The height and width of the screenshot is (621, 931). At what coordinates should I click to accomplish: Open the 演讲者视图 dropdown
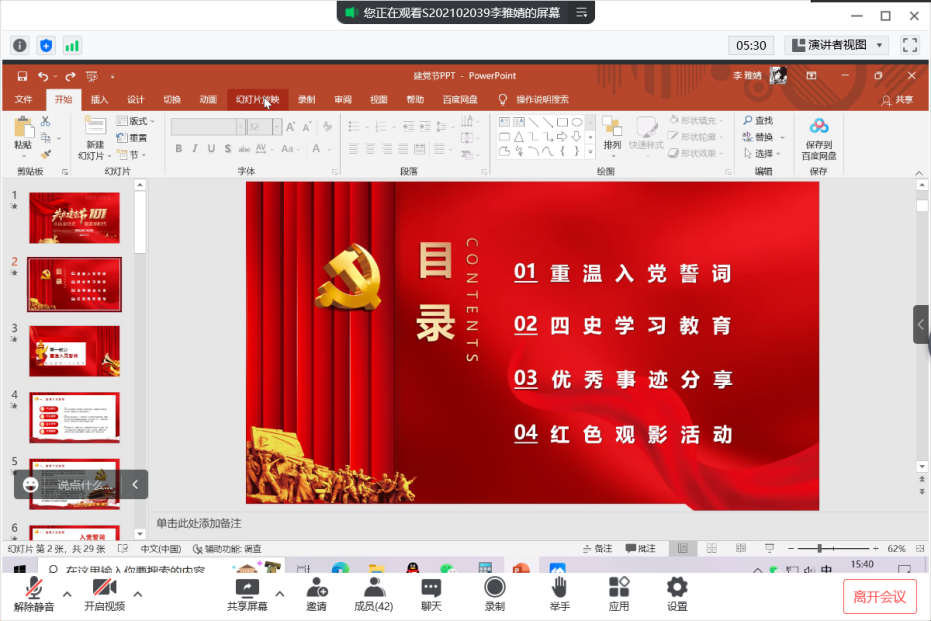837,45
